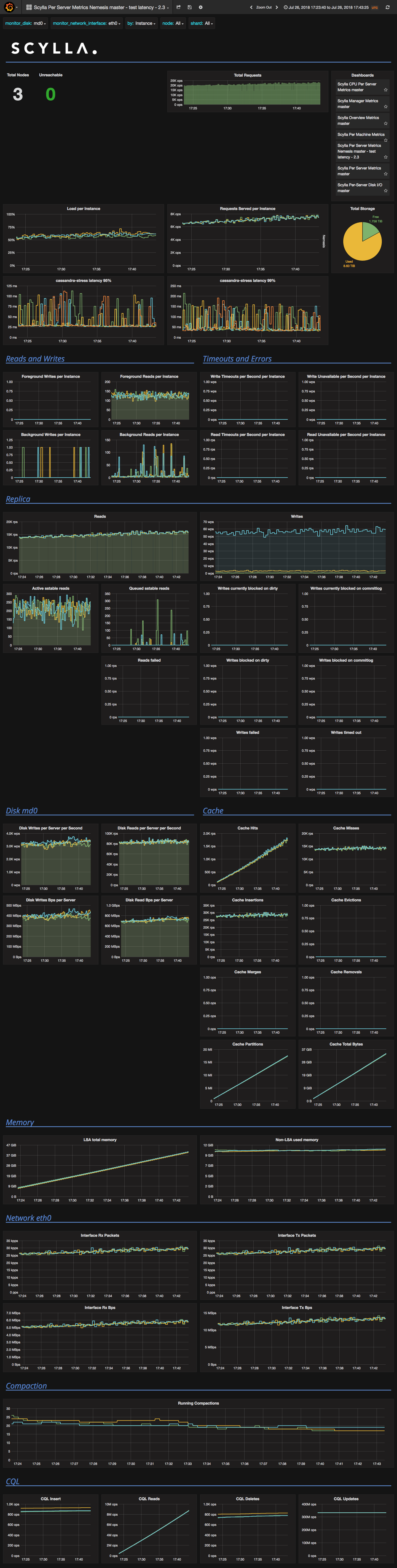Image resolution: width=397 pixels, height=1568 pixels.
Task: Shift time range back with left chevron
Action: [x=251, y=7]
